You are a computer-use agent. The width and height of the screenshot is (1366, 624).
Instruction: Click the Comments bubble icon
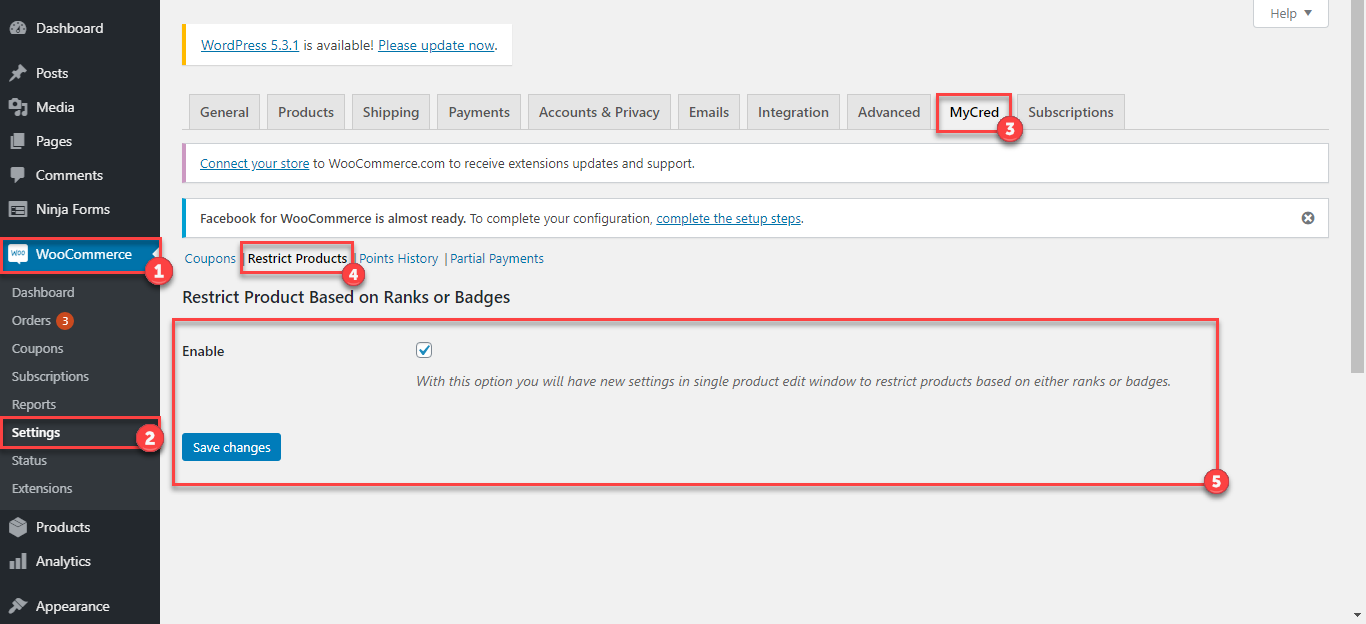click(18, 175)
